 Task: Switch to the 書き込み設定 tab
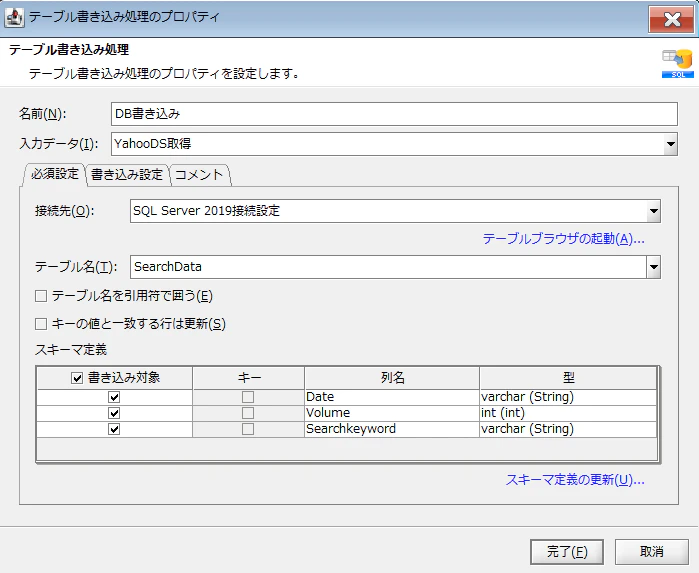[127, 174]
